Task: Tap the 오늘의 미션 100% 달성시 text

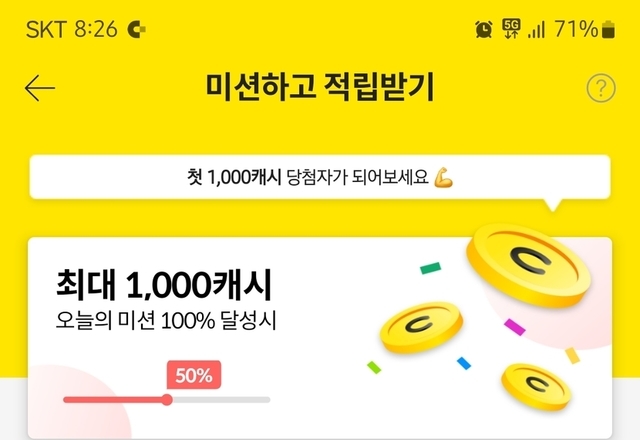Action: pos(163,323)
